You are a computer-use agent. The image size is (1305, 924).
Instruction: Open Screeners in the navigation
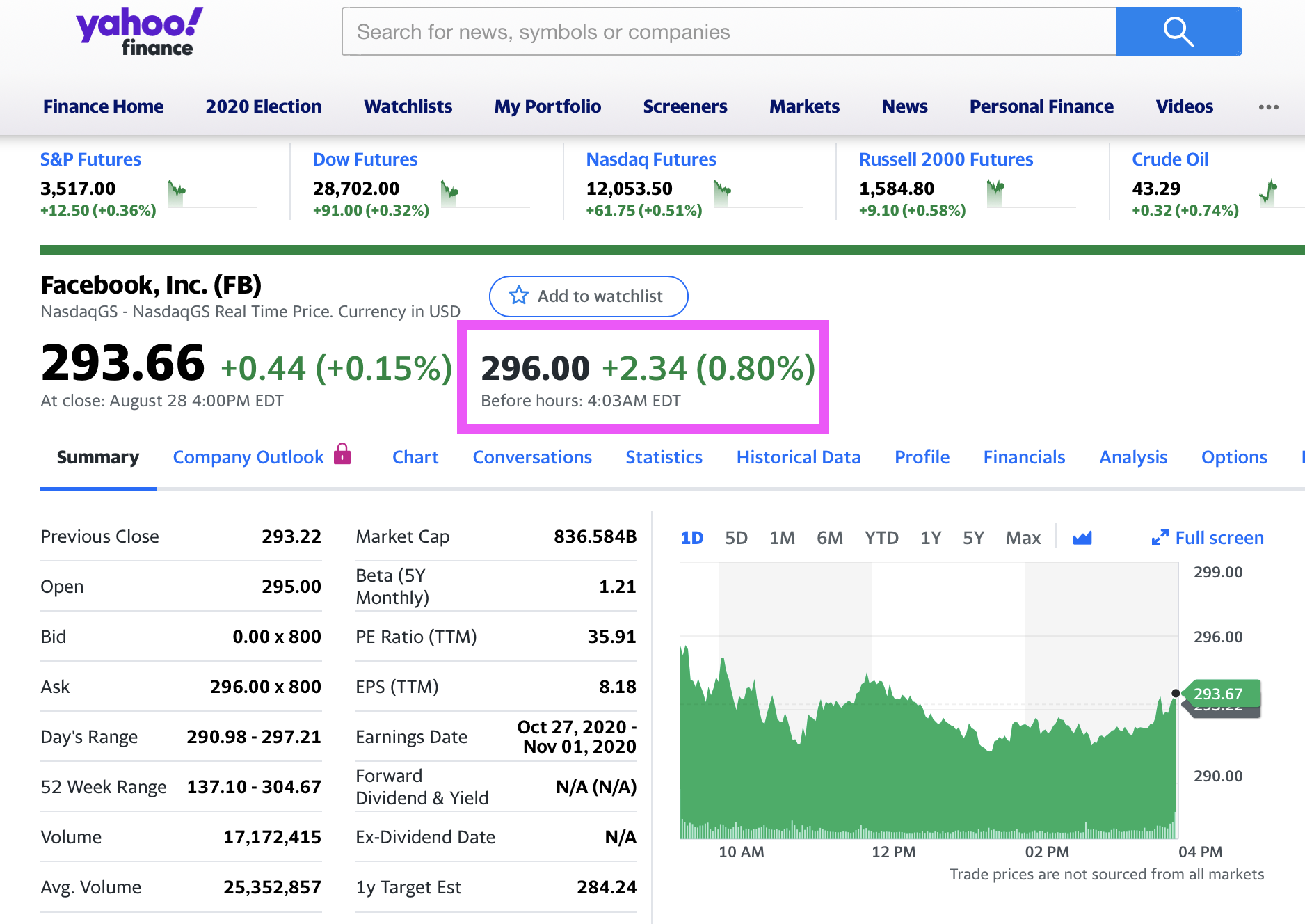click(x=685, y=106)
